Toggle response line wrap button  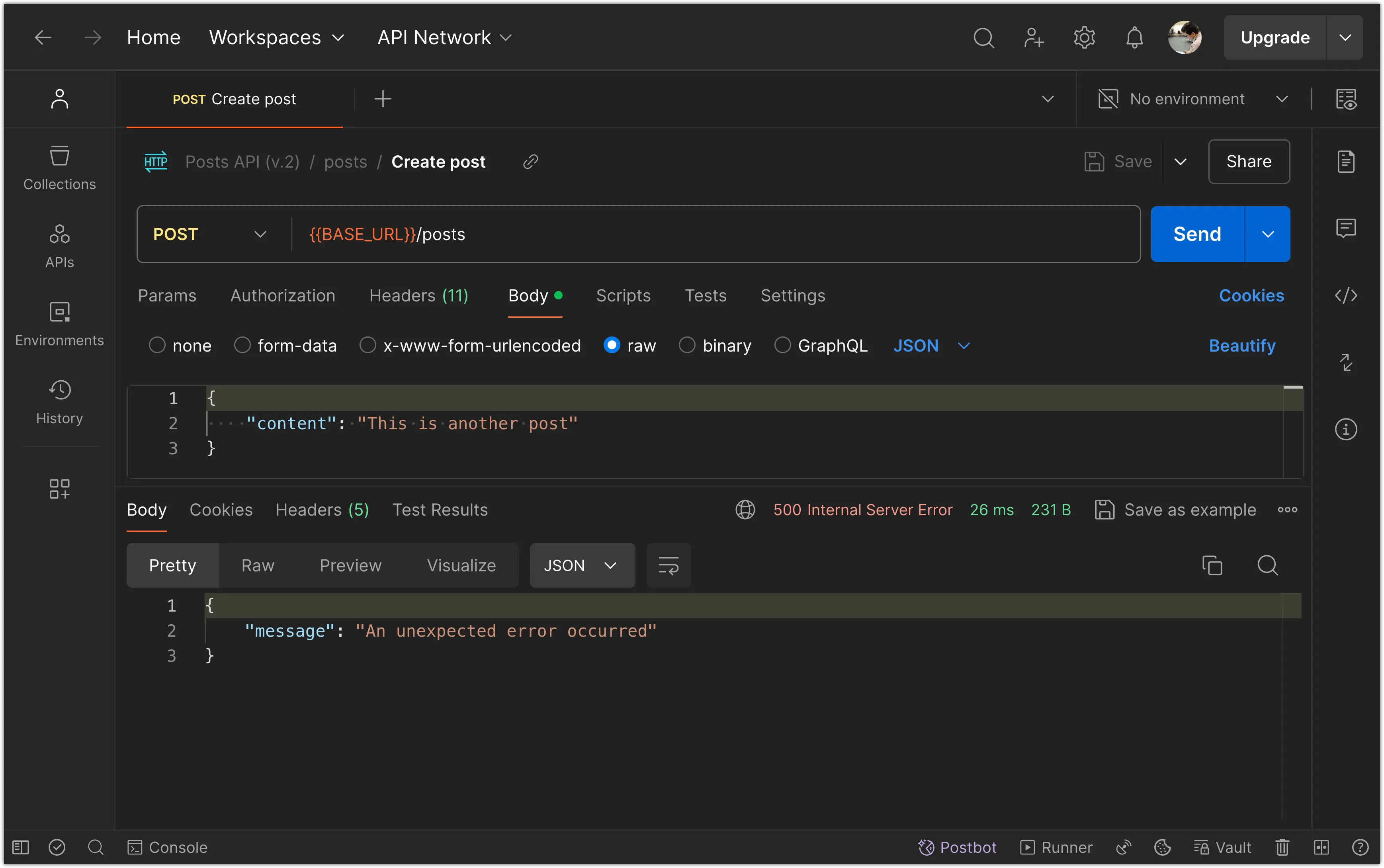668,565
